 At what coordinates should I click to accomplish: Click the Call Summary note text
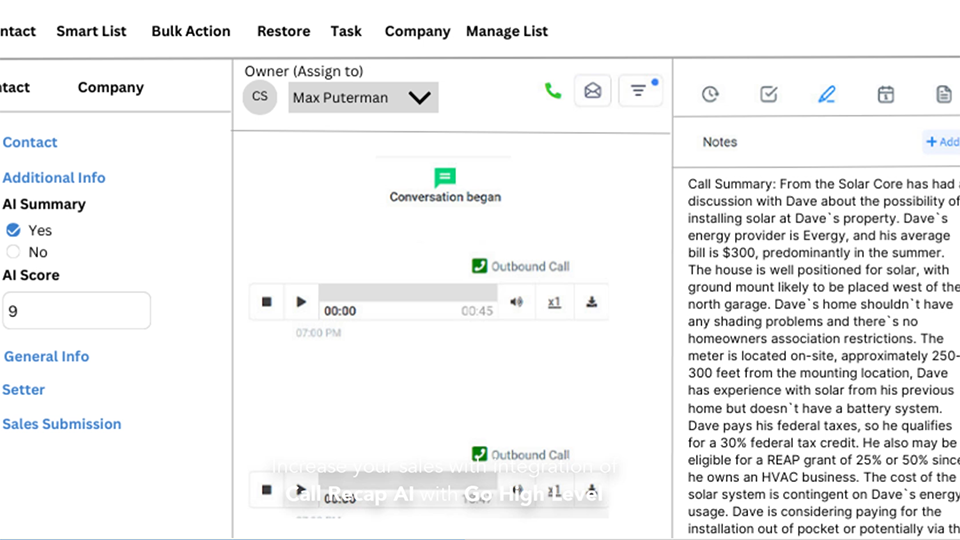(x=823, y=355)
